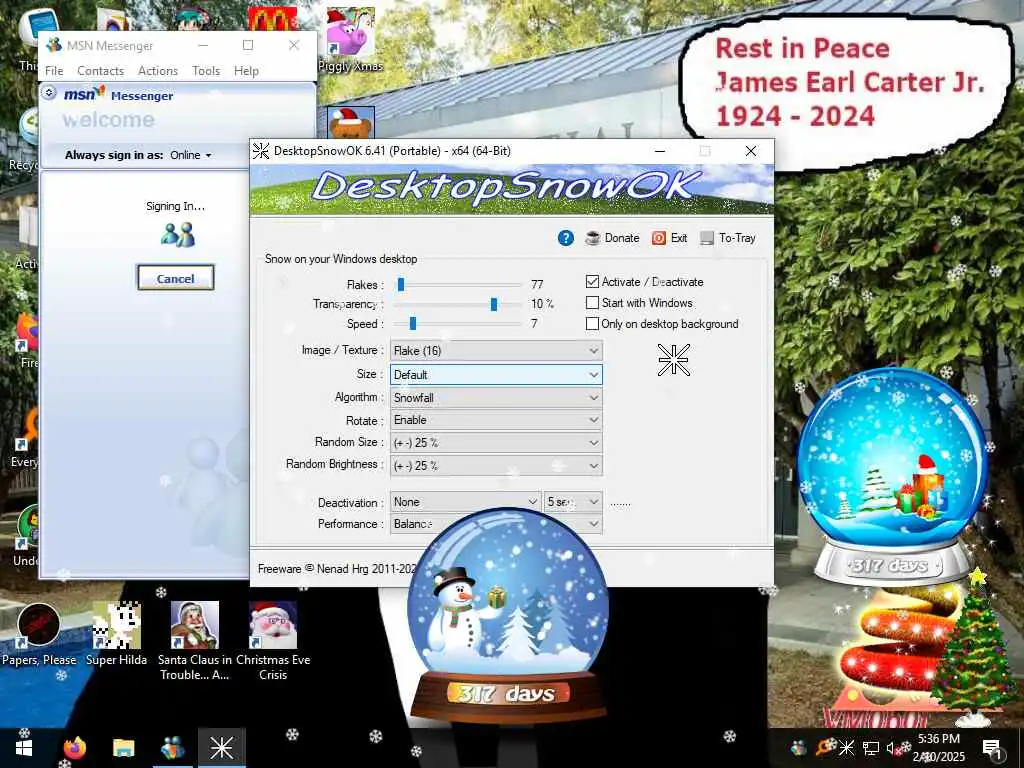
Task: Click the red Exit button in DesktopSnowOK
Action: tap(669, 238)
